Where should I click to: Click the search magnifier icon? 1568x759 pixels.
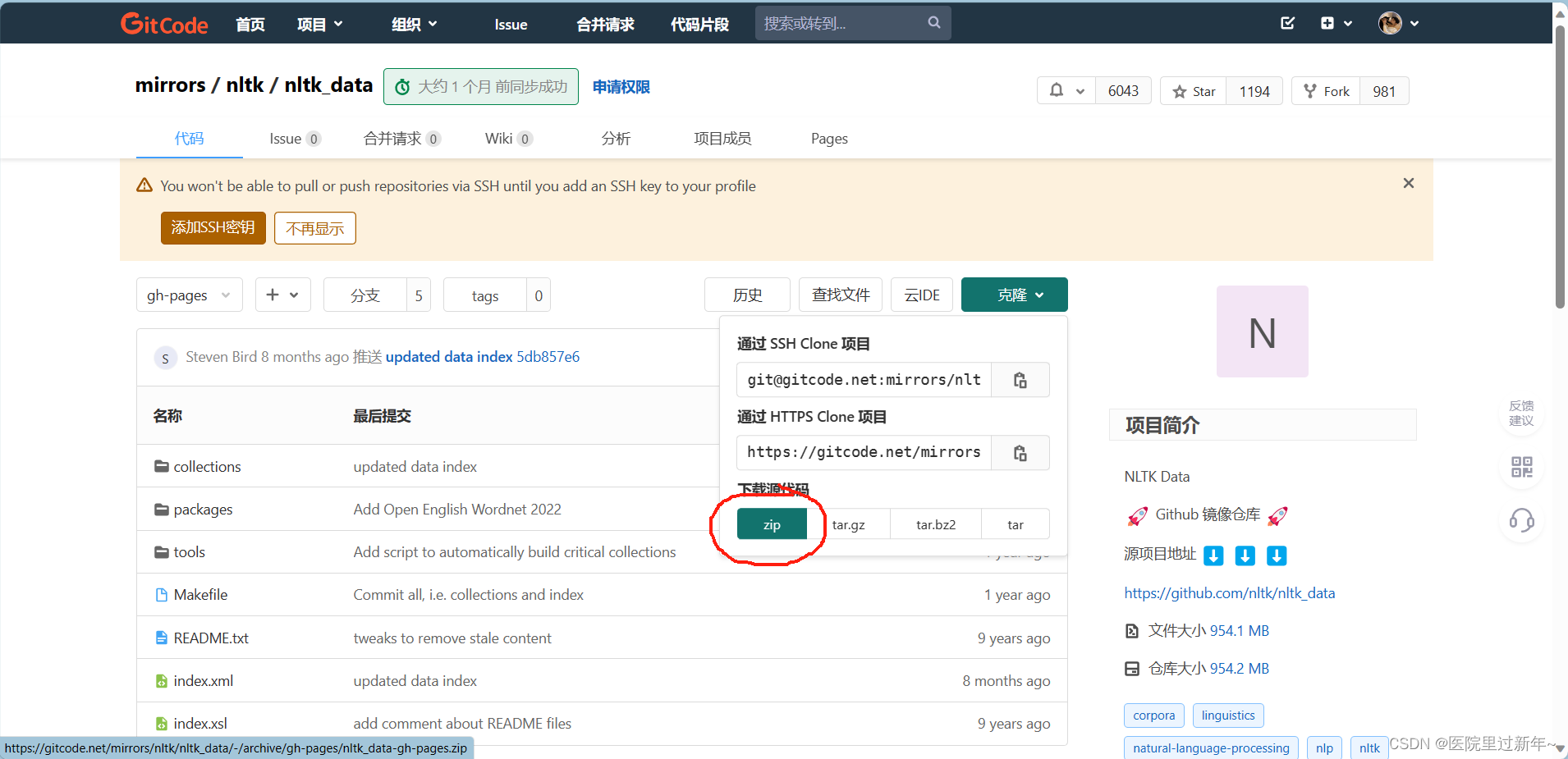pos(933,22)
